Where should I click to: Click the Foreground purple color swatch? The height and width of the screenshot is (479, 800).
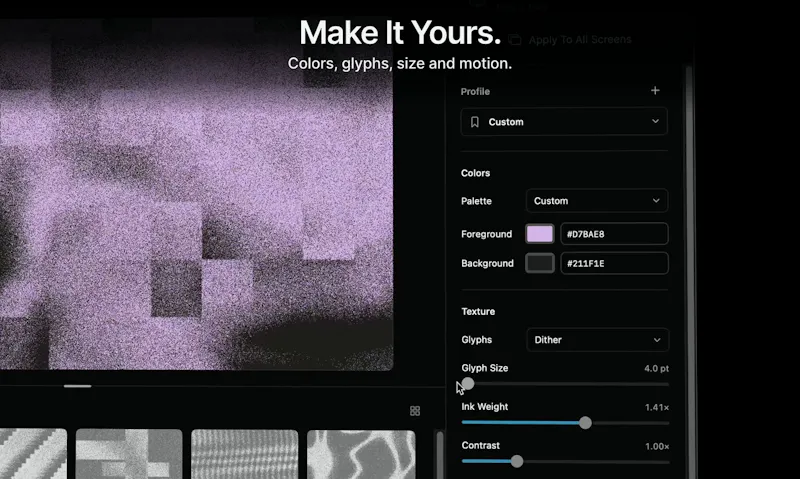540,234
